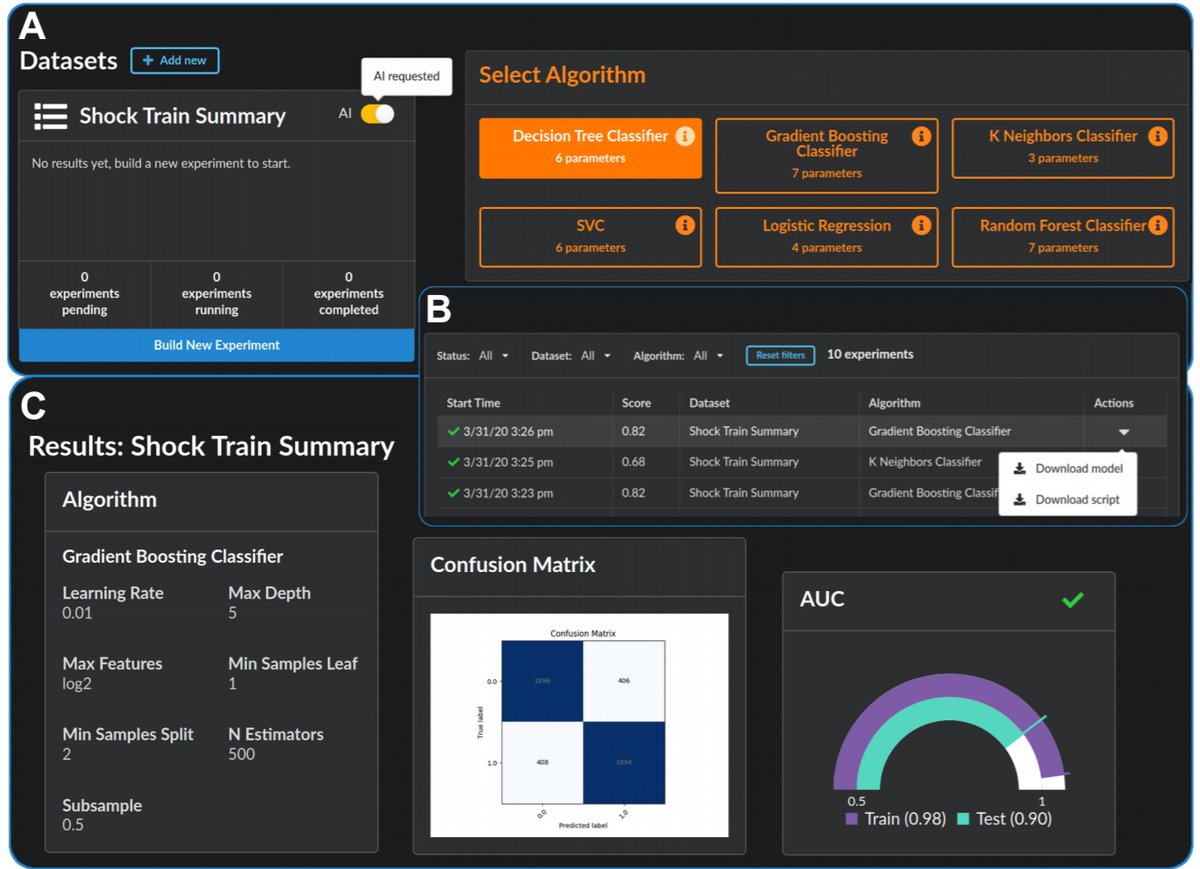1200x869 pixels.
Task: Click info icon on Random Forest Classifier
Action: (1158, 225)
